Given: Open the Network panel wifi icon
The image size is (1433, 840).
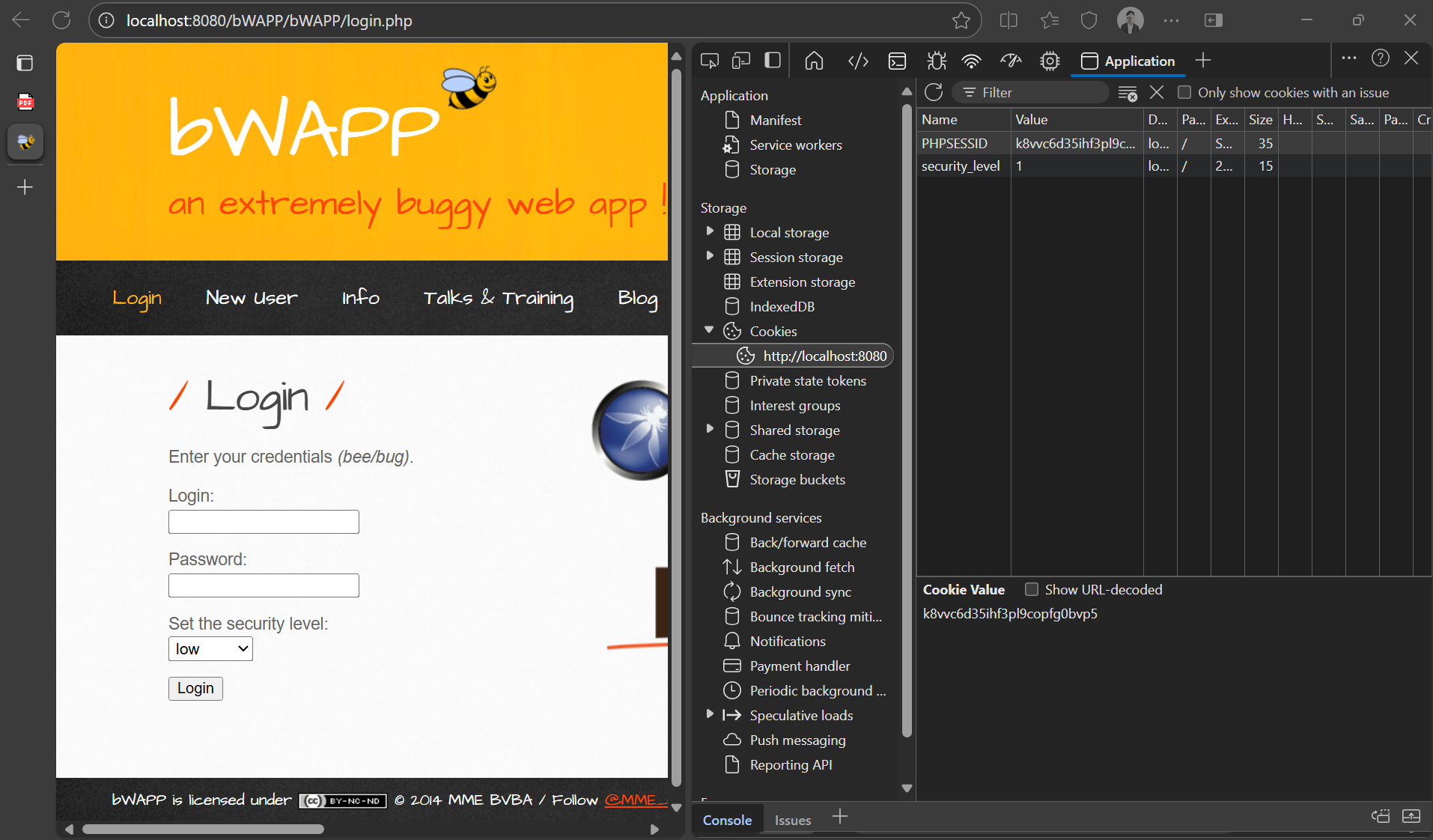Looking at the screenshot, I should (971, 61).
